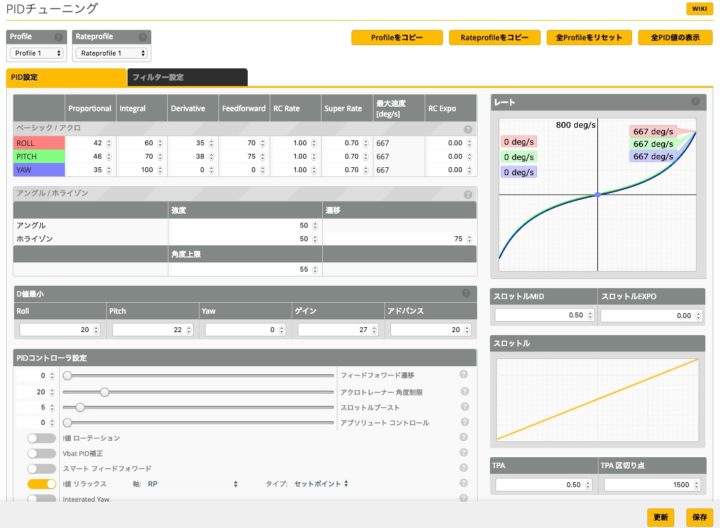
Task: Open the Profile 1 dropdown
Action: coord(35,53)
